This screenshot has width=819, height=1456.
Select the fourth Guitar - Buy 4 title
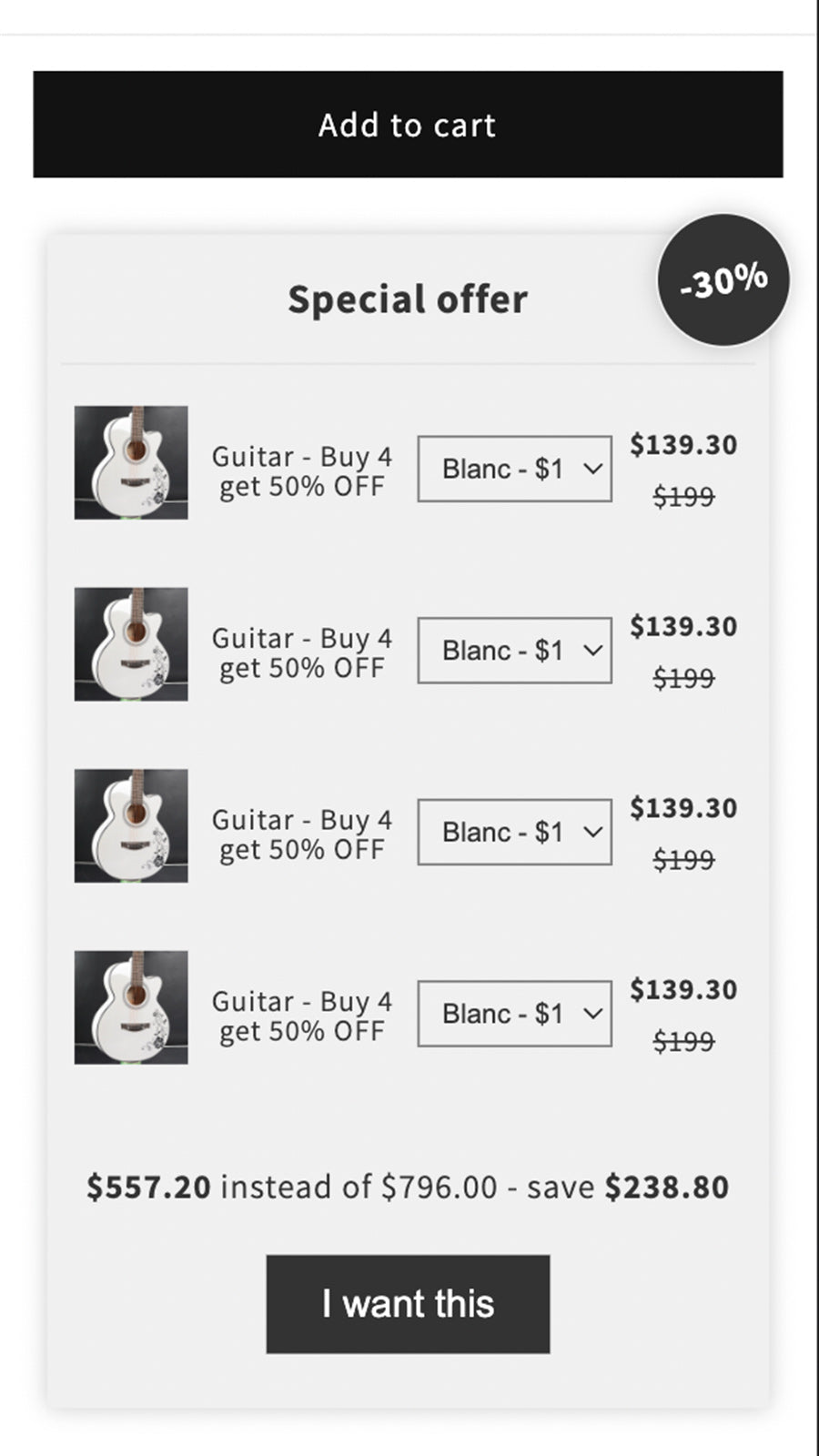click(x=301, y=1016)
